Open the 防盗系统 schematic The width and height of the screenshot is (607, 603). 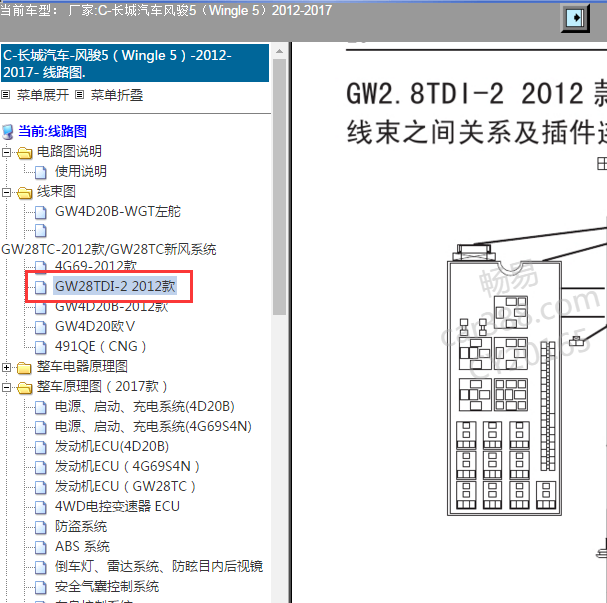81,526
